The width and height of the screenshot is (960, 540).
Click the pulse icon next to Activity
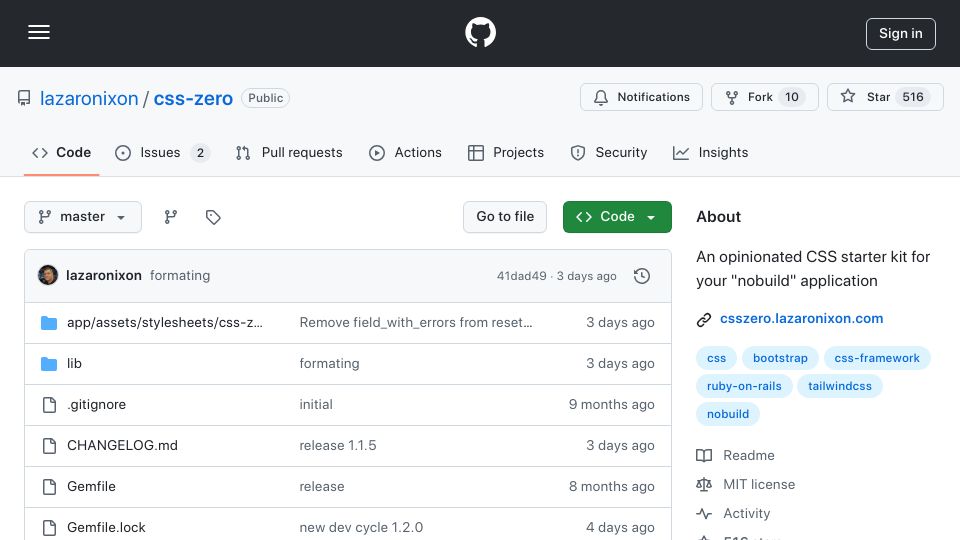[x=704, y=513]
